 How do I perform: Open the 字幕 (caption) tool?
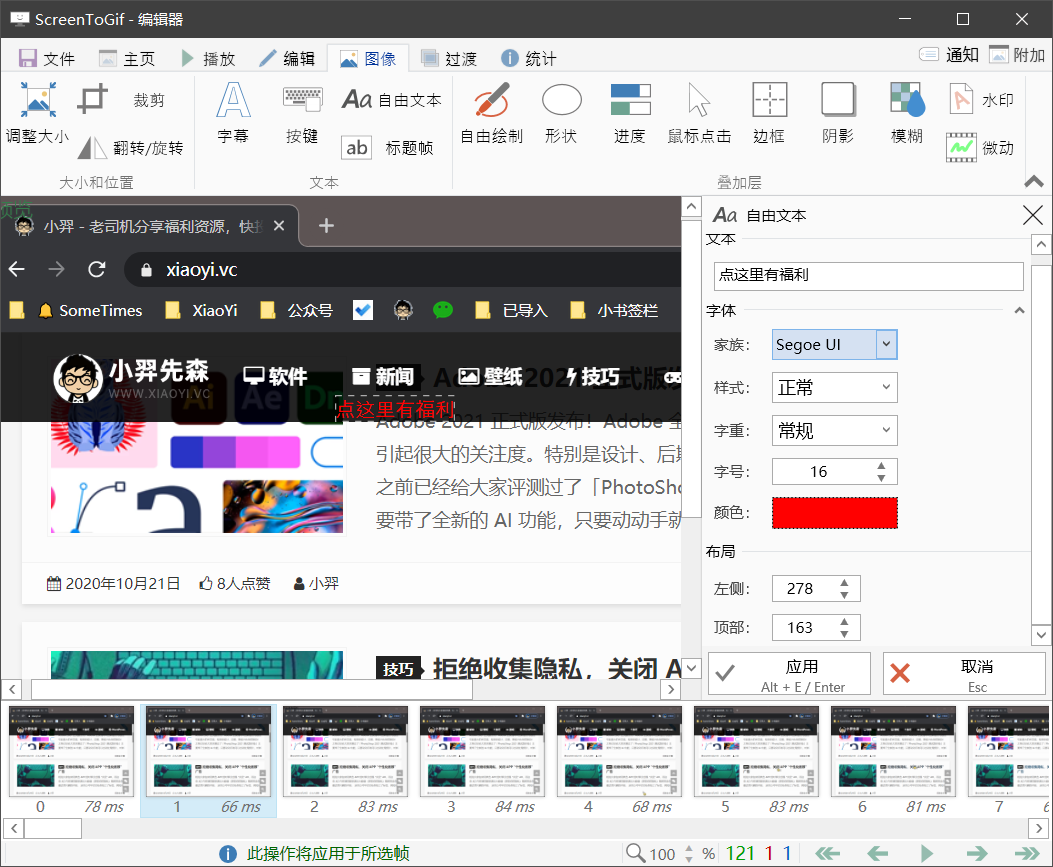coord(232,110)
